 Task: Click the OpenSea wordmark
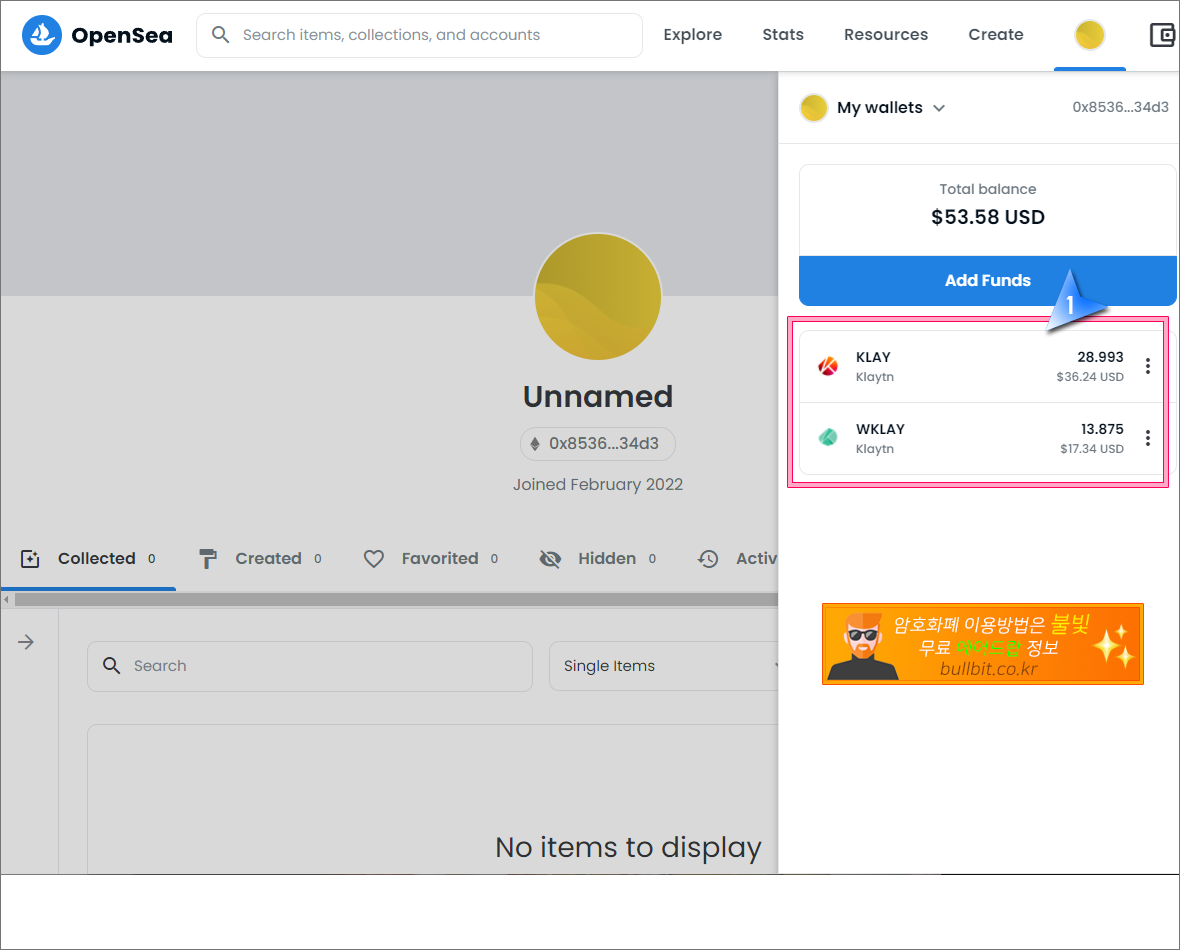click(x=122, y=35)
